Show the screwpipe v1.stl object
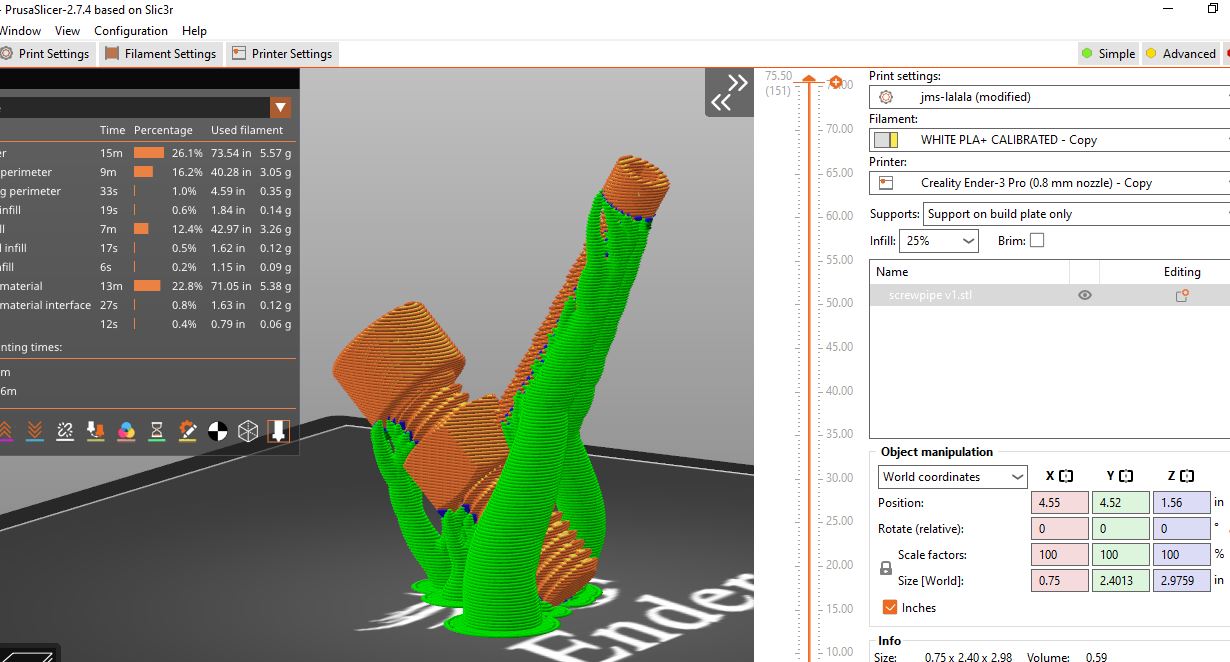Screen dimensions: 1230x662 coord(1084,295)
